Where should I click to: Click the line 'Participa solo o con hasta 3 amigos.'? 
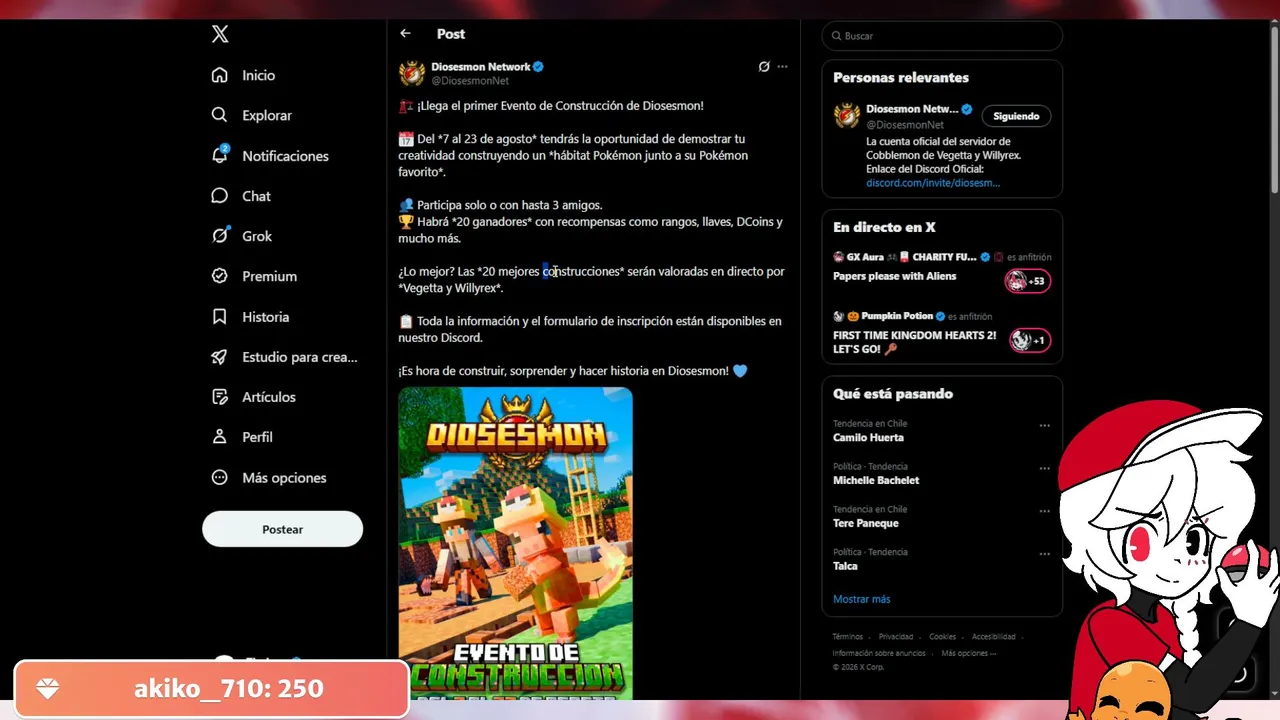[509, 205]
